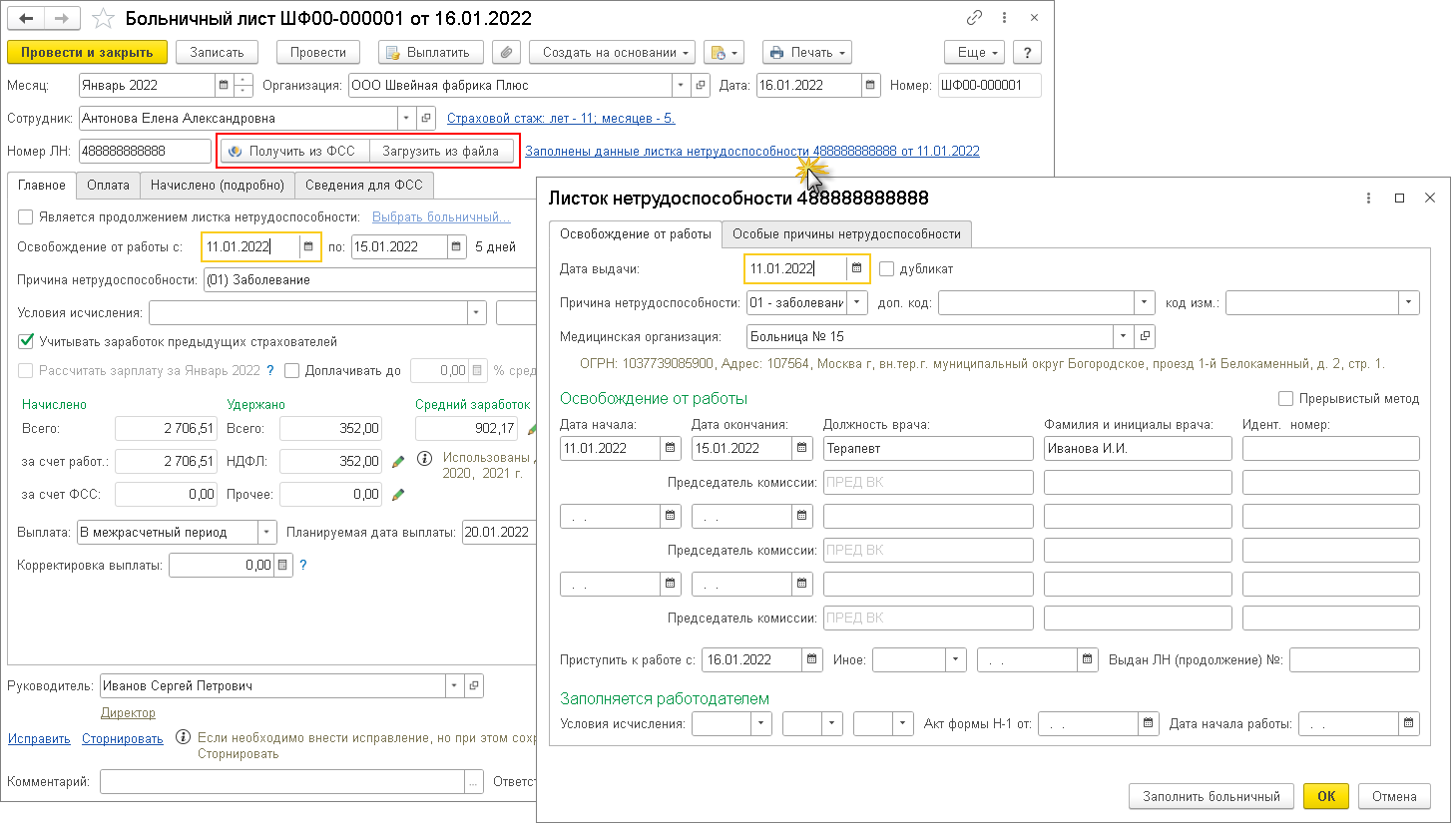Viewport: 1456px width, 830px height.
Task: Open the Печать dropdown menu
Action: pyautogui.click(x=808, y=53)
